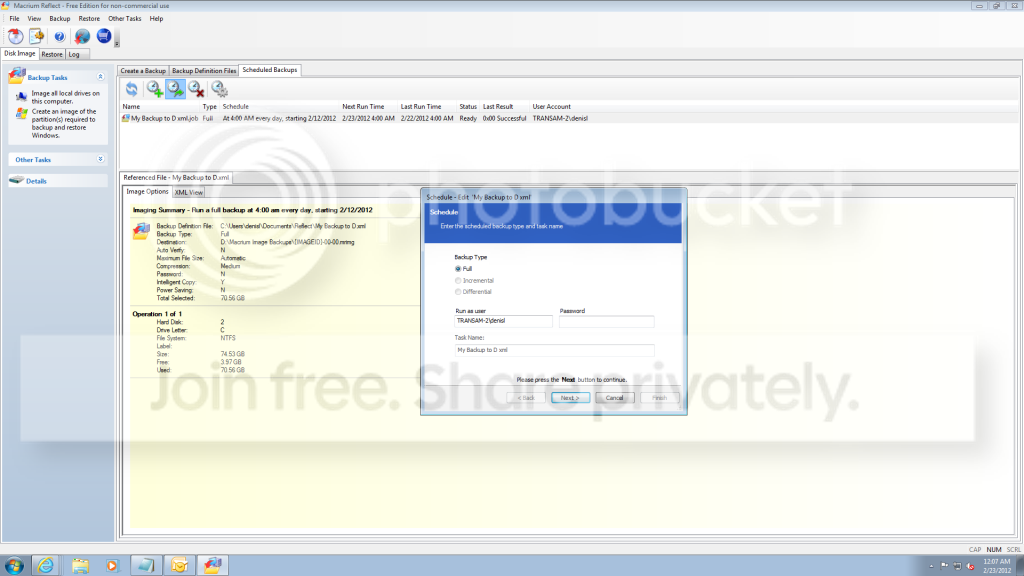Click the My Backup to D.xml.job file icon
Screen dimensions: 1024x576
pos(125,118)
